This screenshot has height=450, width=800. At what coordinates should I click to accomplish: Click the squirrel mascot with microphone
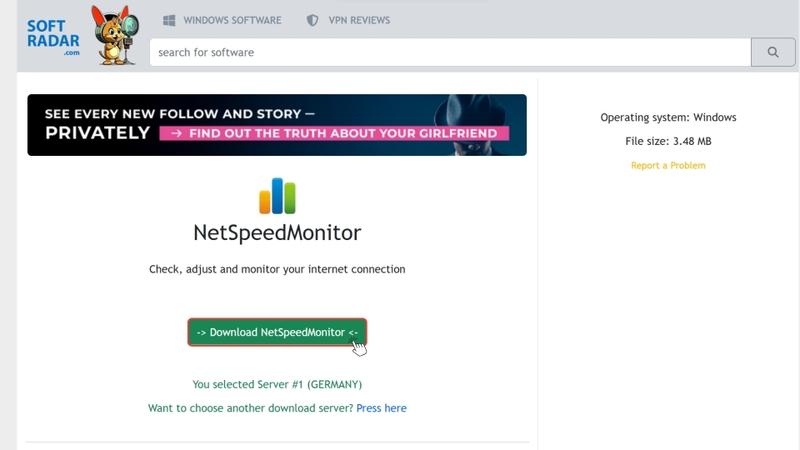tap(115, 35)
